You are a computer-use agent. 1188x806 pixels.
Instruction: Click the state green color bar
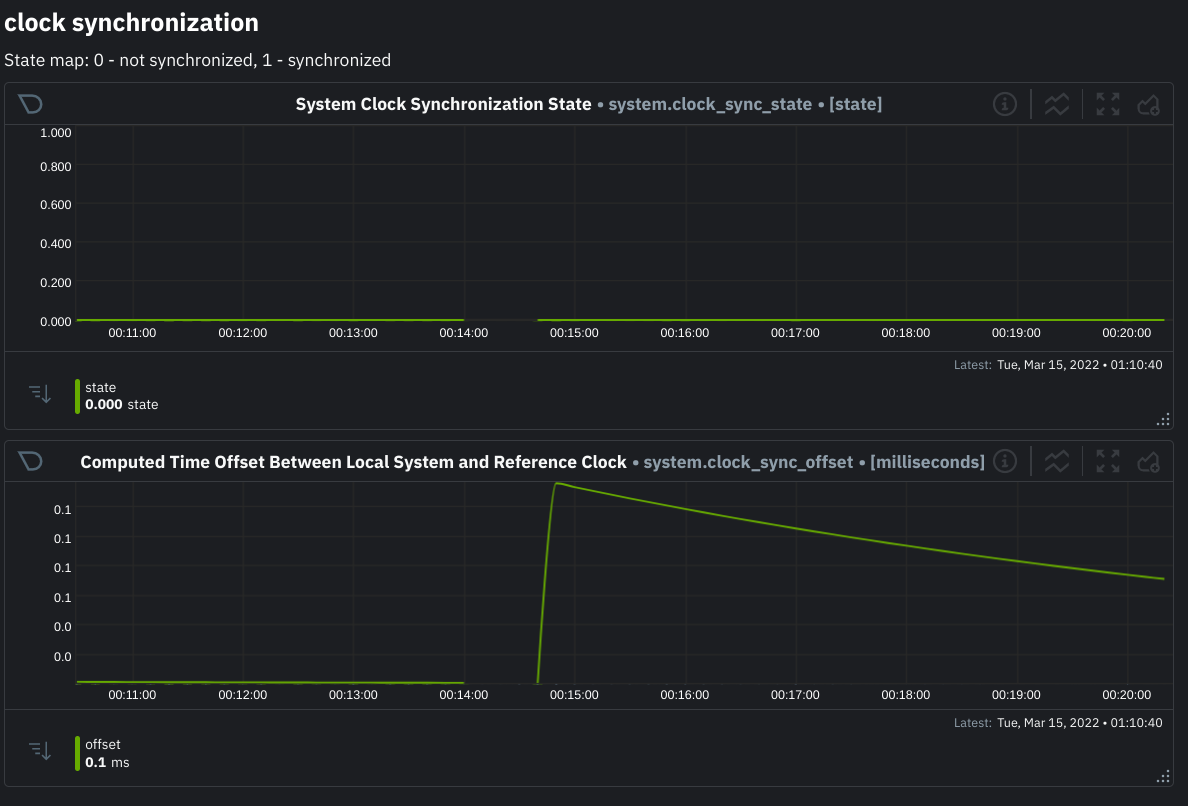77,396
